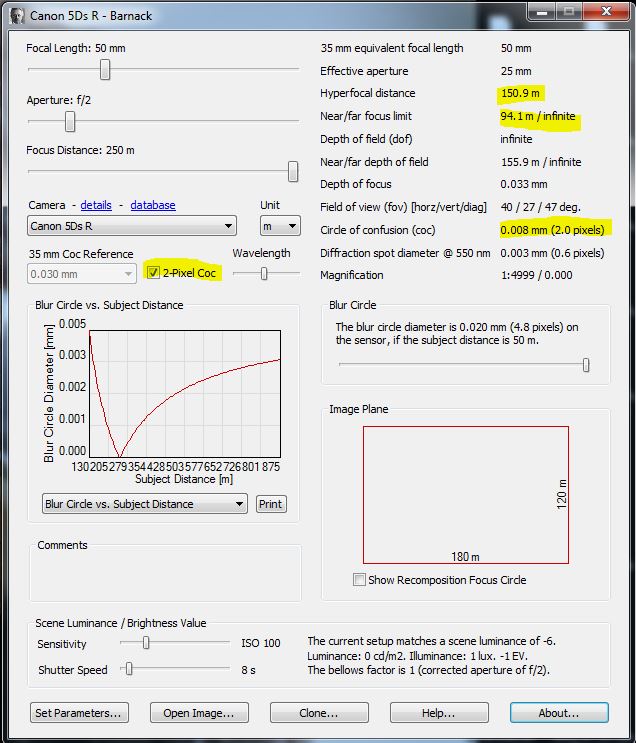
Task: Click the Blur Circle subject distance slider
Action: 586,365
